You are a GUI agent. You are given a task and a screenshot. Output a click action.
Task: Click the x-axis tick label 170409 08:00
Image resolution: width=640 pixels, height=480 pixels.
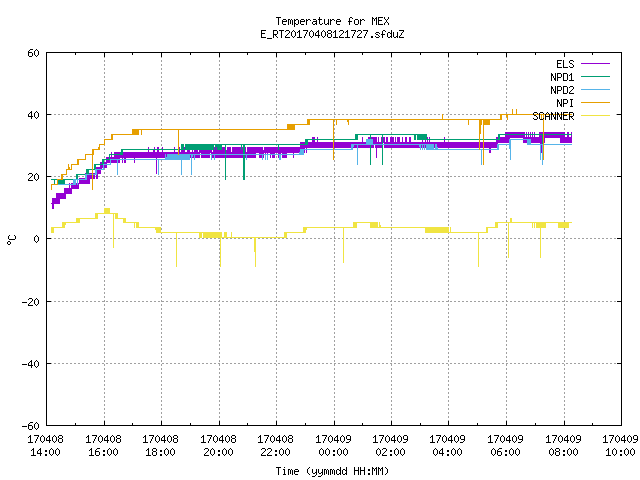(564, 446)
